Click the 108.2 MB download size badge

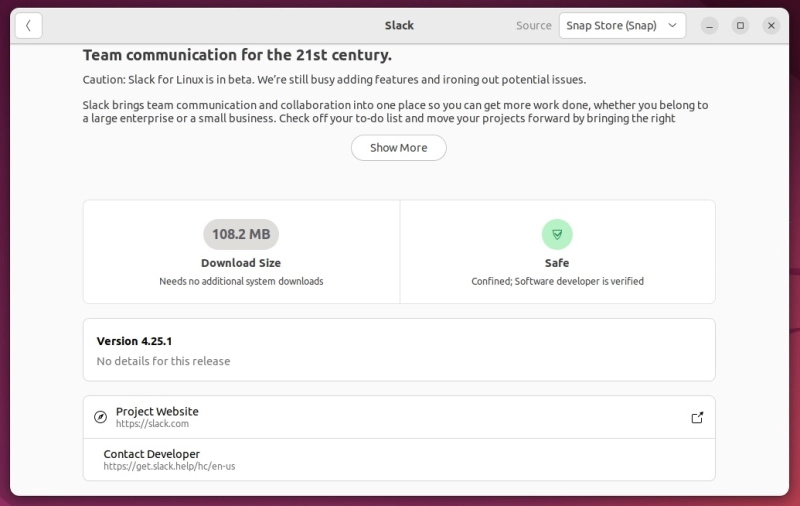241,234
